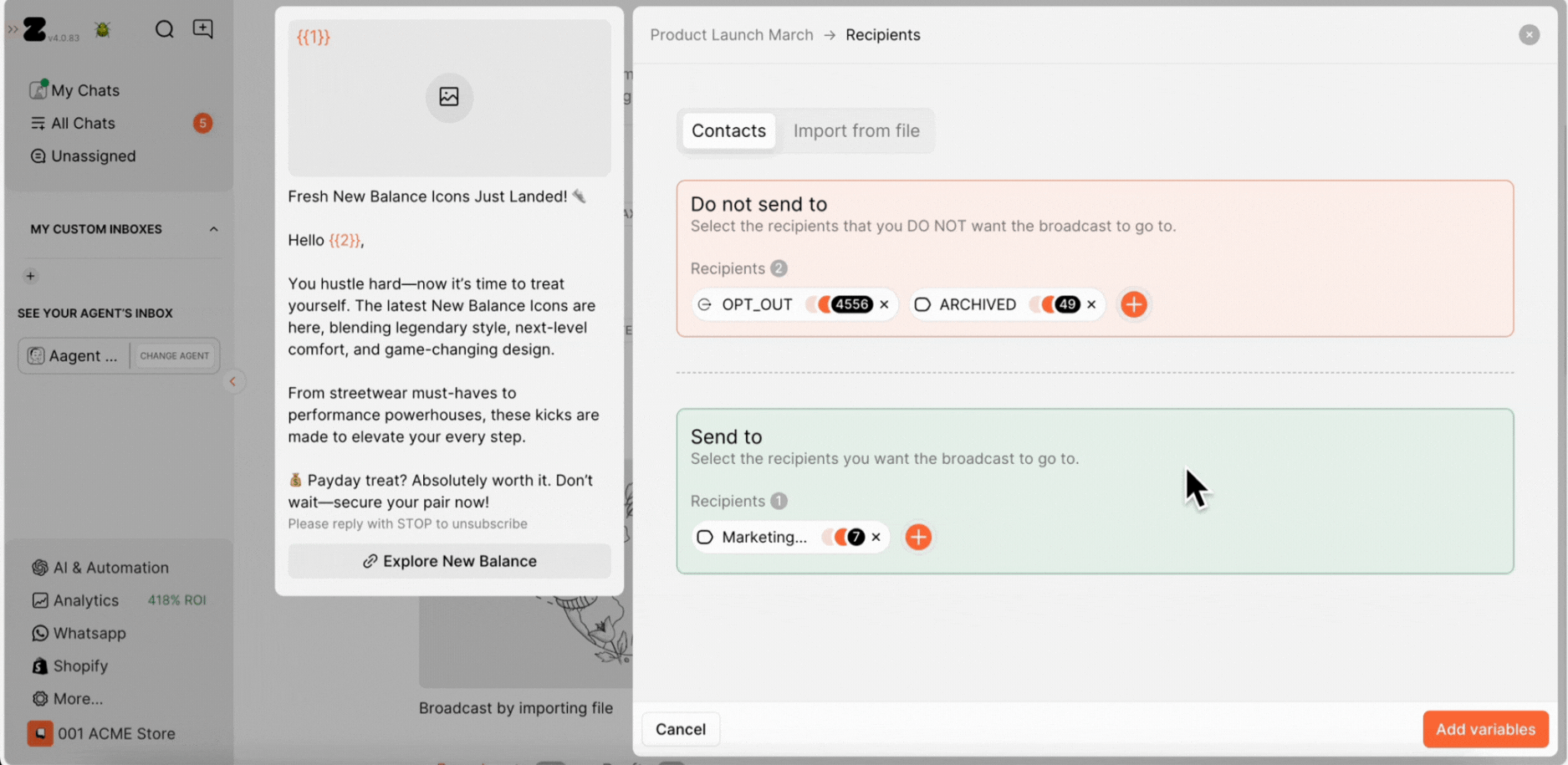Remove the Marketing recipient
1568x765 pixels.
tap(876, 537)
